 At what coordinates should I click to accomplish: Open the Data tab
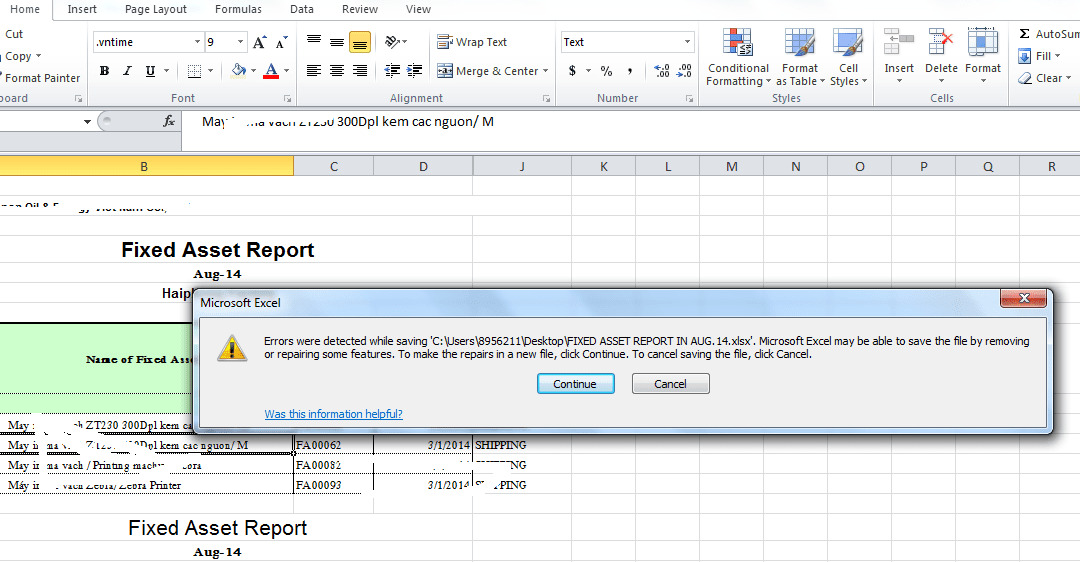pyautogui.click(x=302, y=9)
